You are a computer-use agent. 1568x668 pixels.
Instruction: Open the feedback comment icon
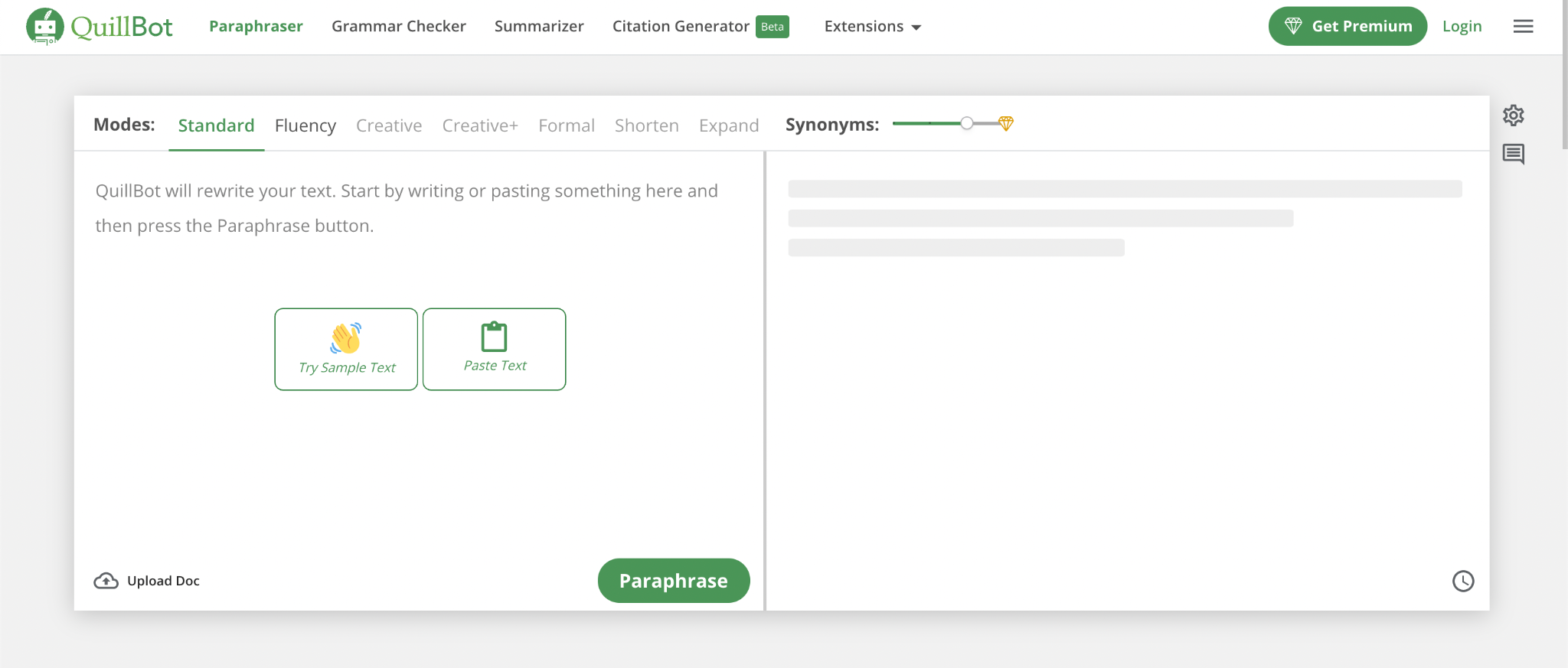click(1513, 155)
